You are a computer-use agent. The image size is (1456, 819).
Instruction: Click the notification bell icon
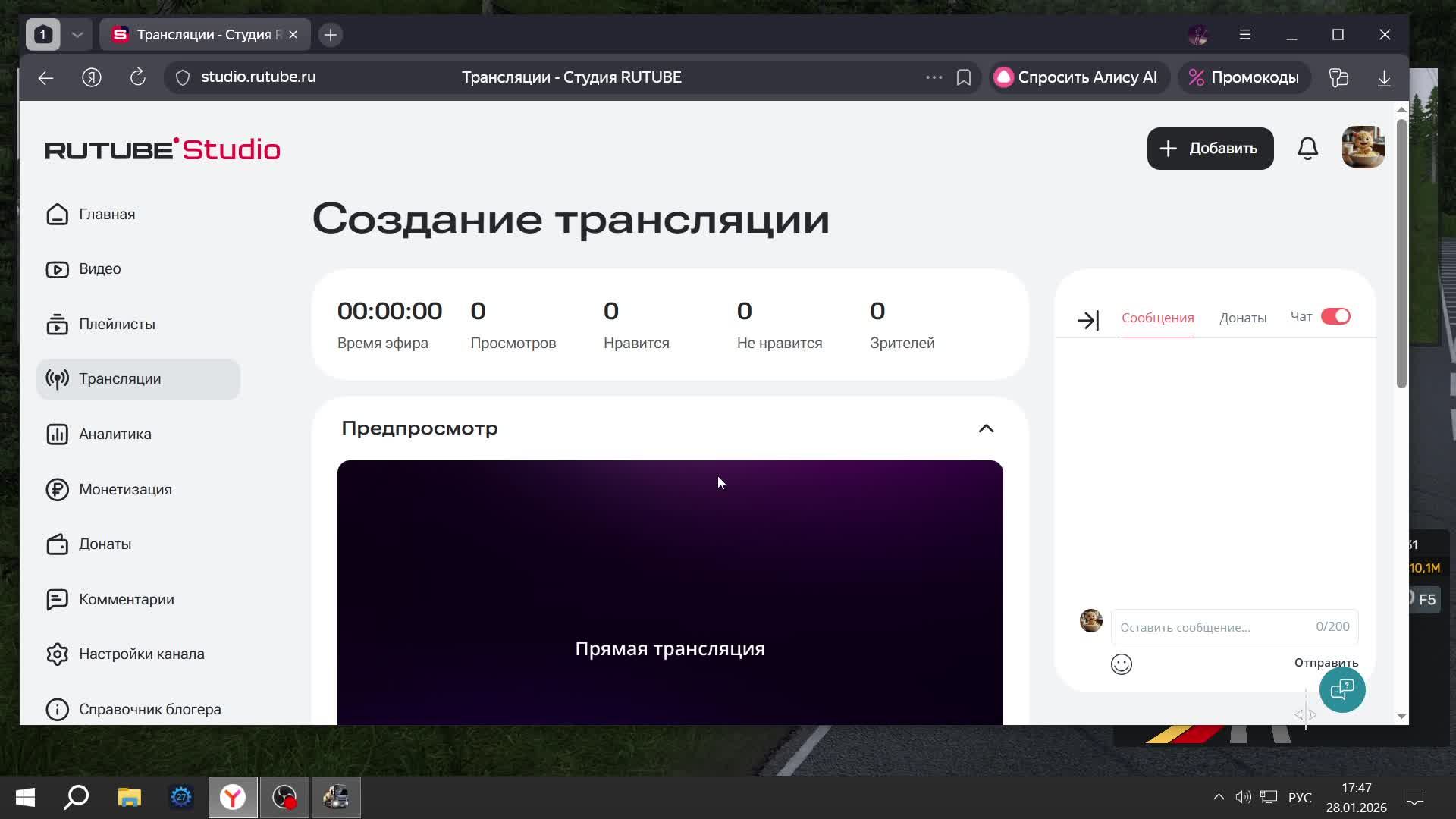pos(1307,149)
